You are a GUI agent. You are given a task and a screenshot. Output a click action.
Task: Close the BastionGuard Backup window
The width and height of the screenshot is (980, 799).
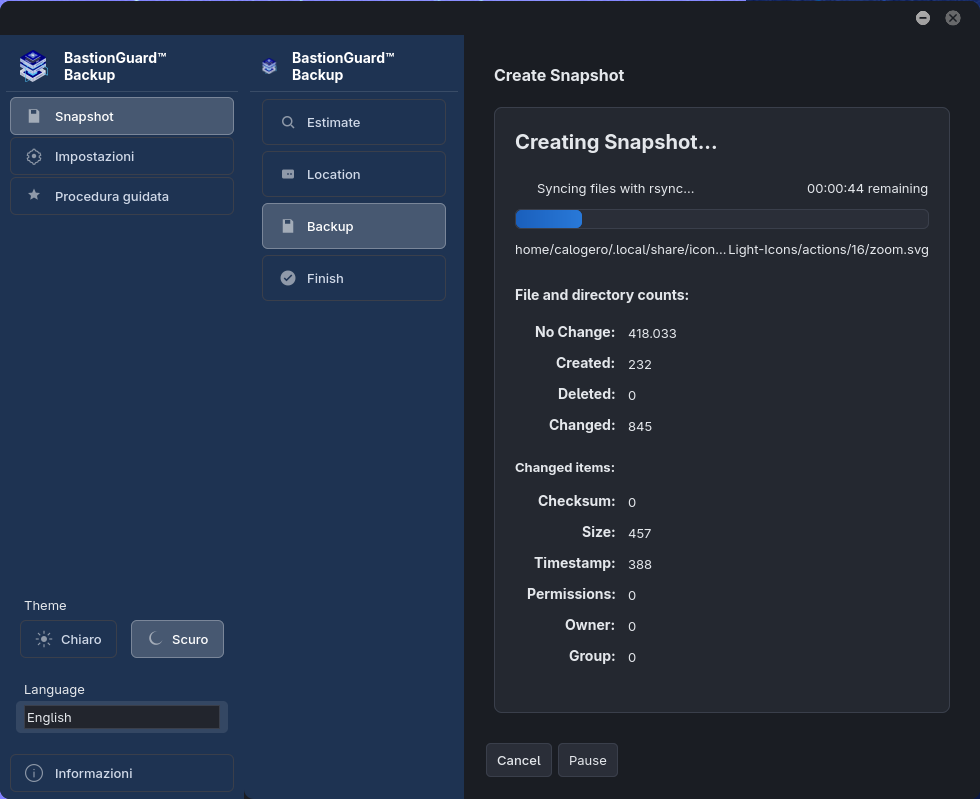coord(953,18)
